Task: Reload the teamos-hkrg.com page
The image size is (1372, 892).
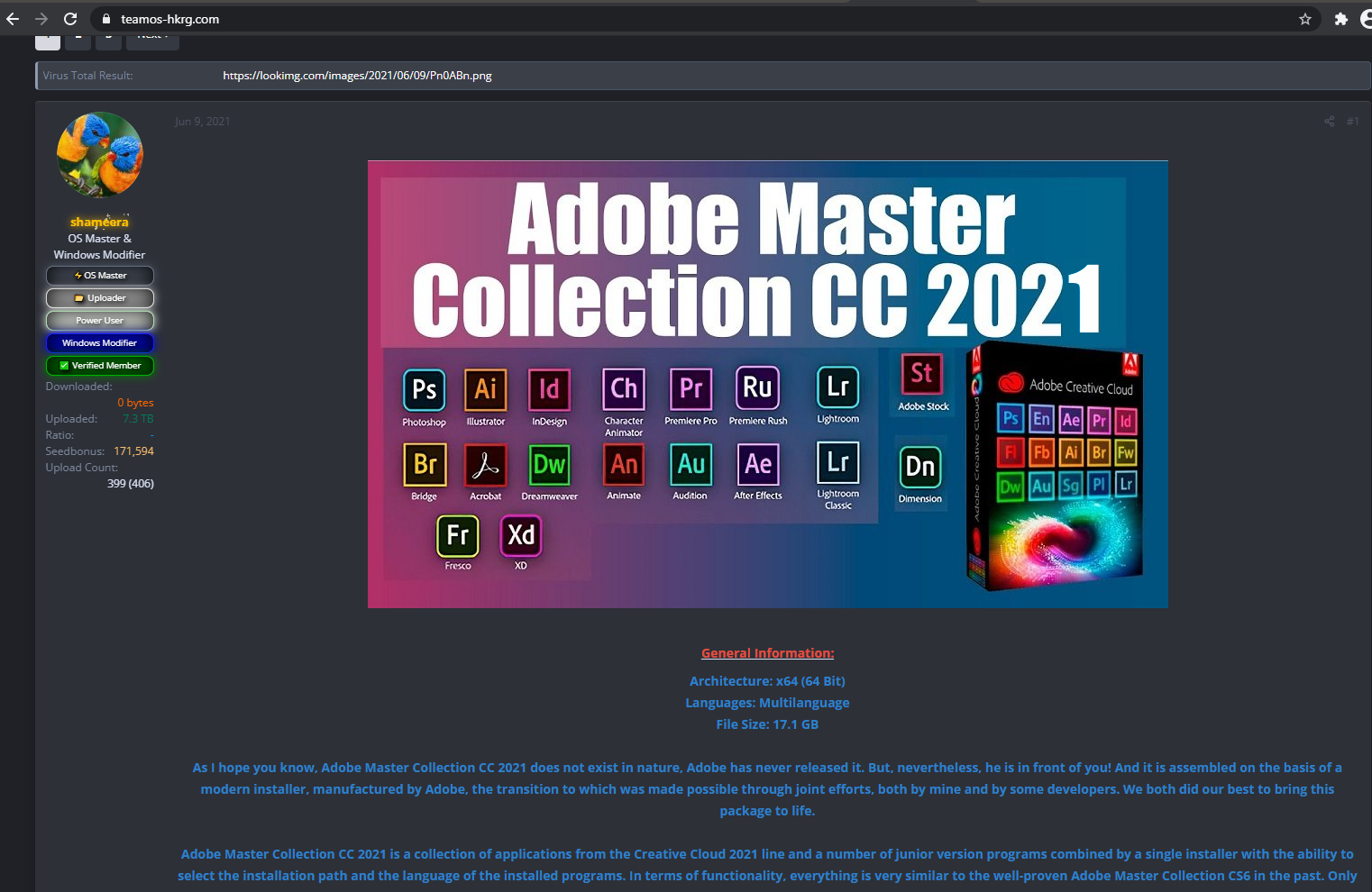Action: pyautogui.click(x=70, y=19)
